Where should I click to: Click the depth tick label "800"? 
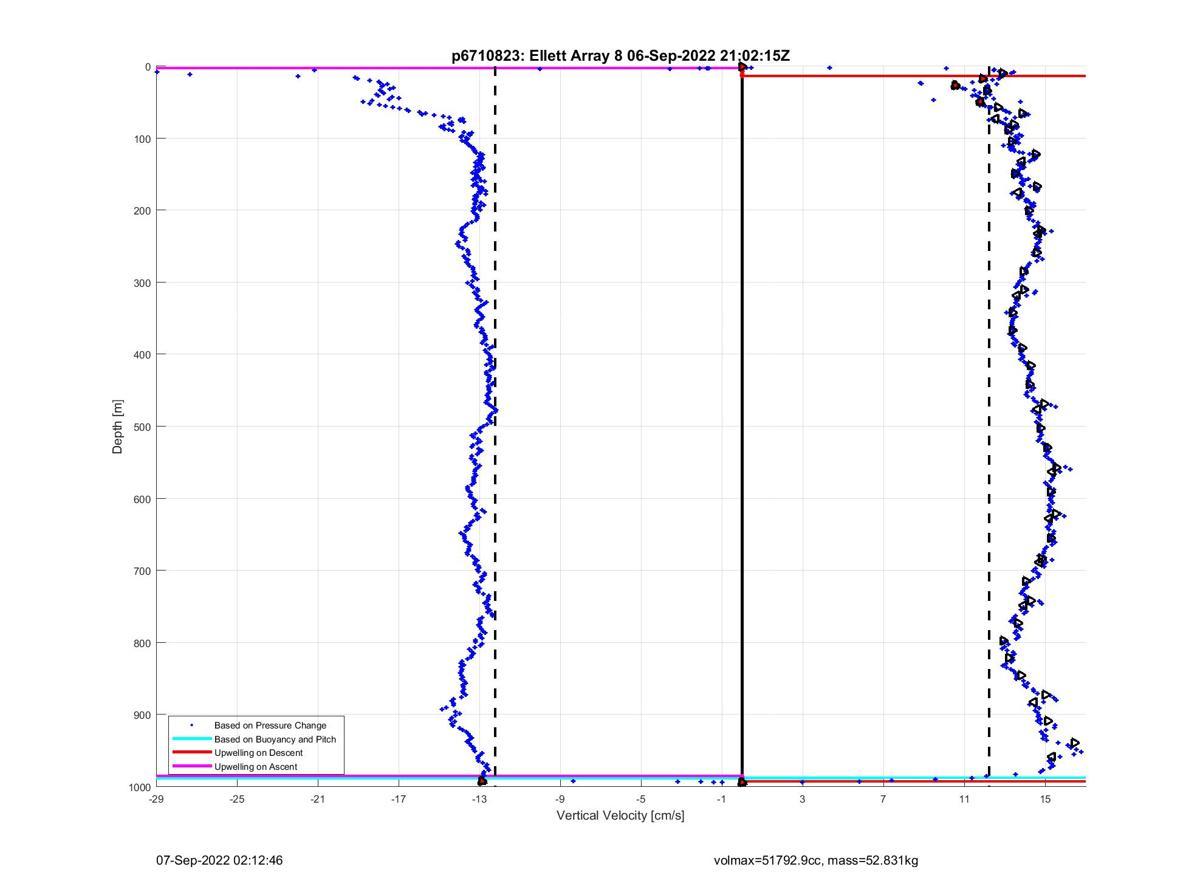142,643
